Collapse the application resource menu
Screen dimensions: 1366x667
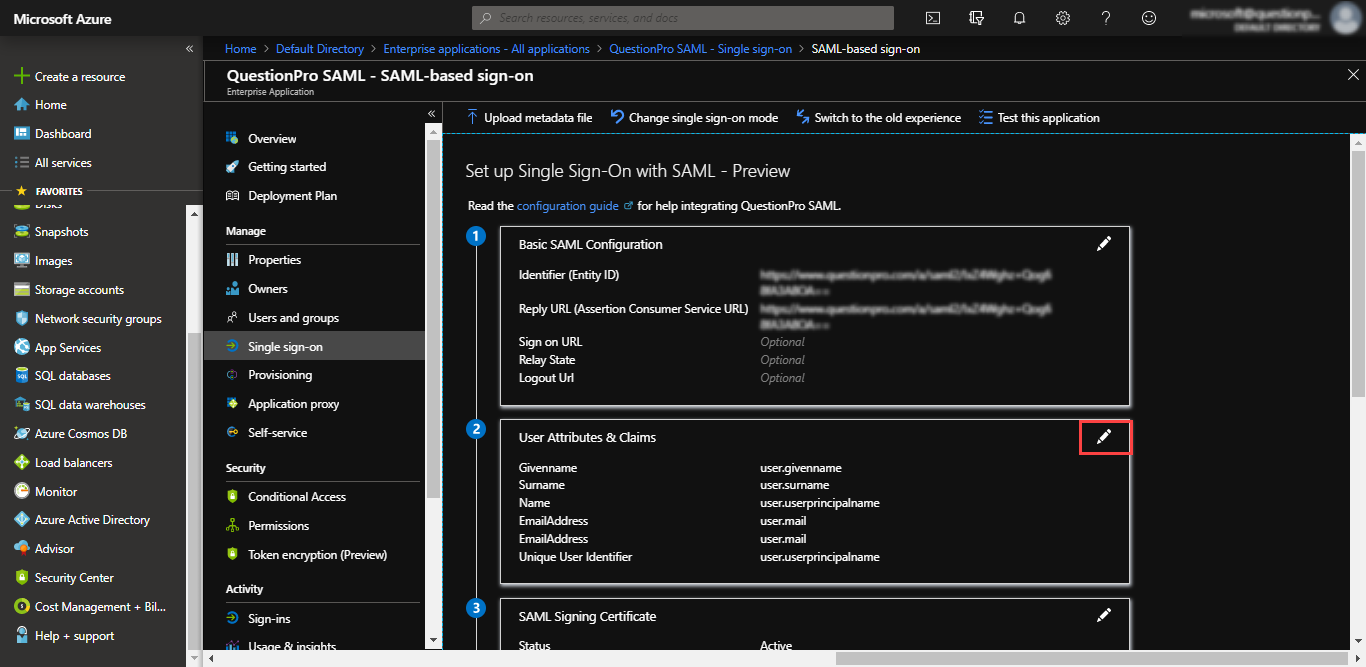coord(432,114)
